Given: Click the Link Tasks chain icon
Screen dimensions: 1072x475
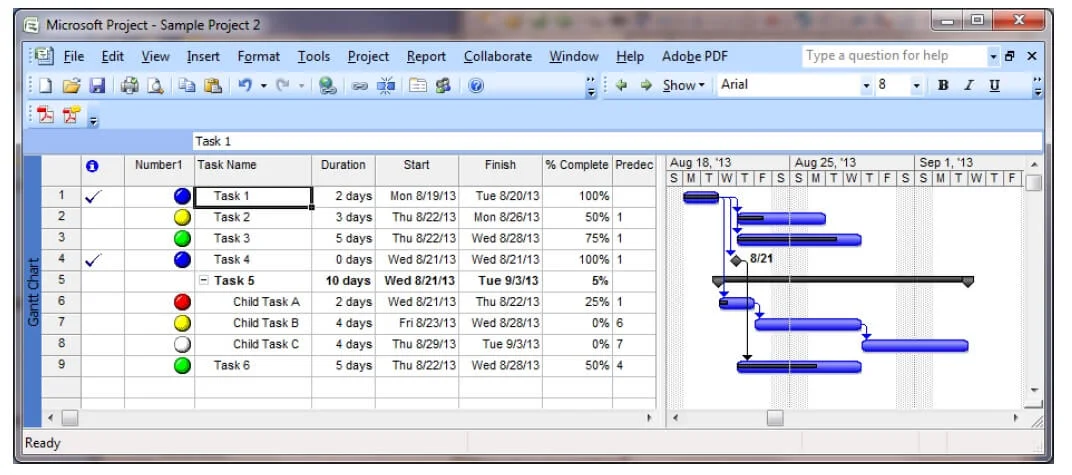Looking at the screenshot, I should pos(360,86).
